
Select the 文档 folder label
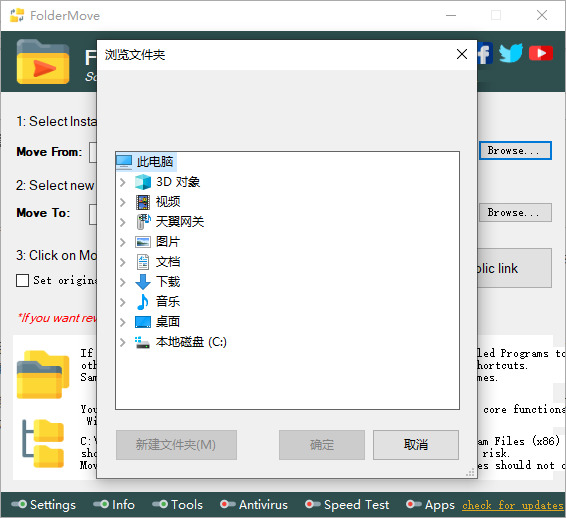click(x=168, y=262)
